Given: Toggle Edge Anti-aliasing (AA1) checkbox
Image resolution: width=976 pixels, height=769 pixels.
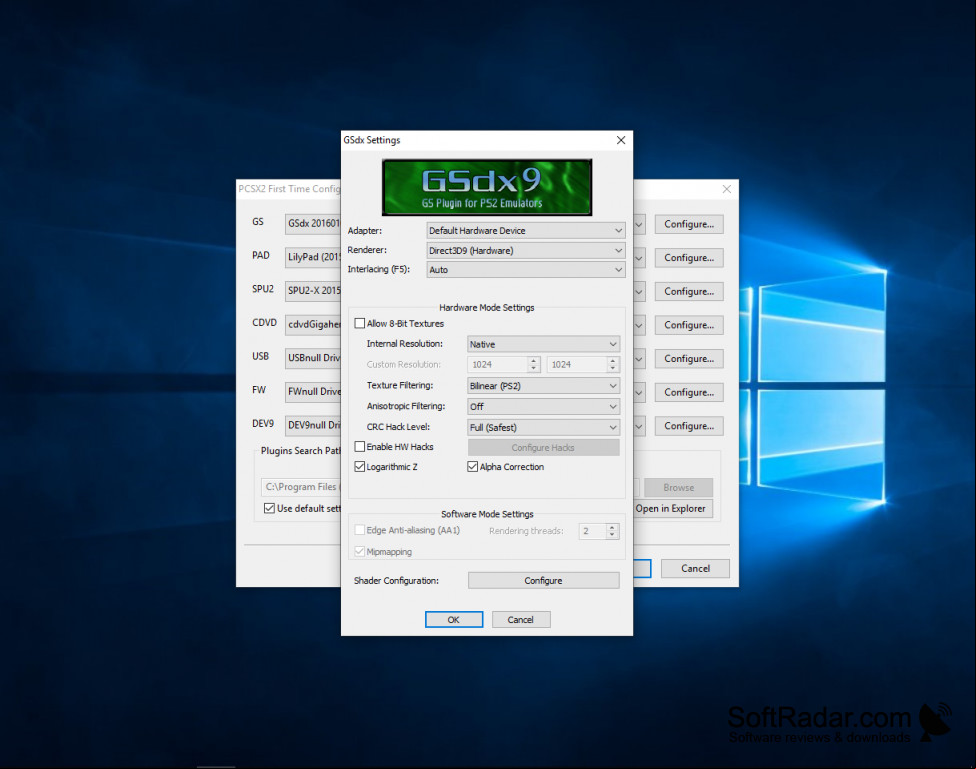Looking at the screenshot, I should coord(360,530).
